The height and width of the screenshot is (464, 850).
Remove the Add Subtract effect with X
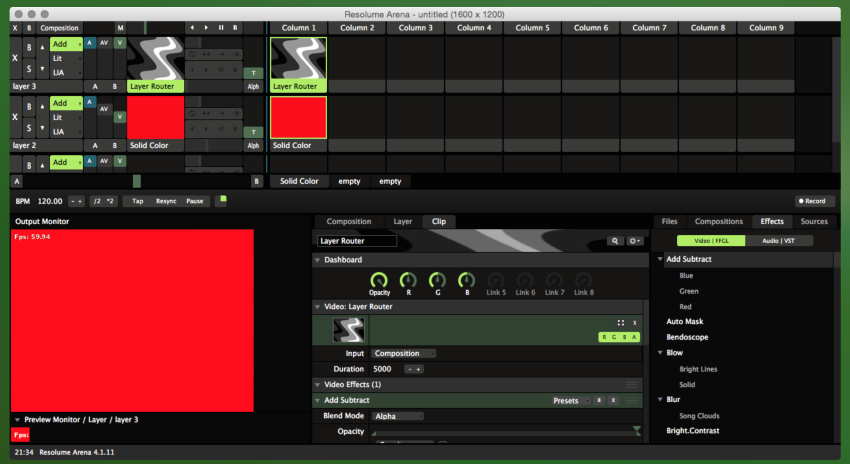(613, 400)
